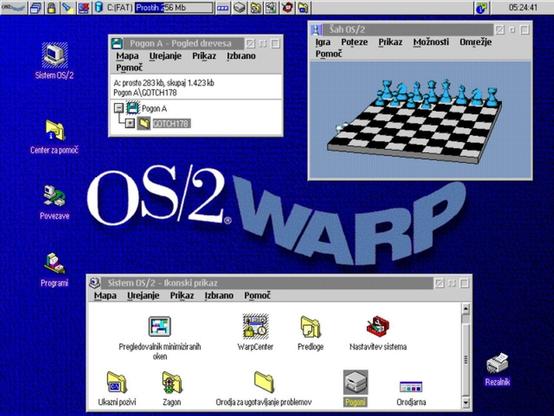The width and height of the screenshot is (554, 416).
Task: Click the blue globe information icon in WarpCenter
Action: pyautogui.click(x=481, y=8)
